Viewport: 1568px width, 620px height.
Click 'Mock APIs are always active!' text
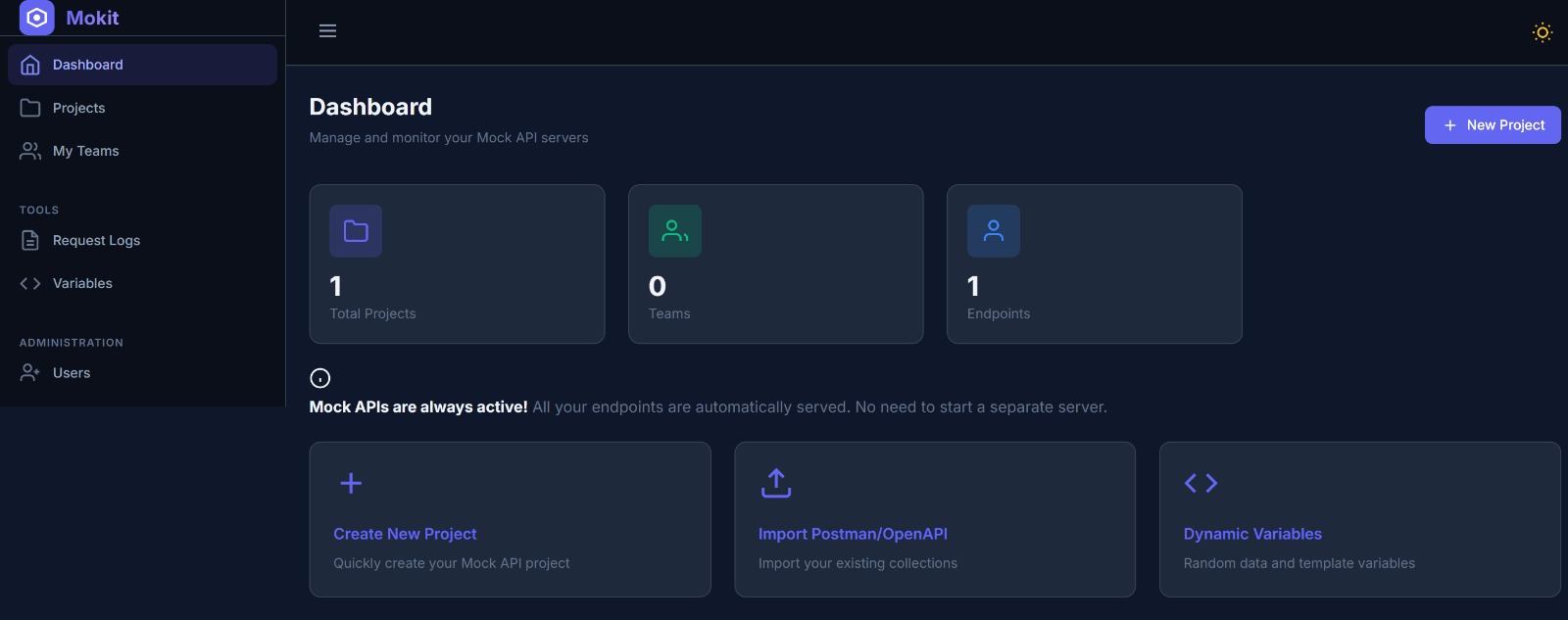tap(418, 406)
